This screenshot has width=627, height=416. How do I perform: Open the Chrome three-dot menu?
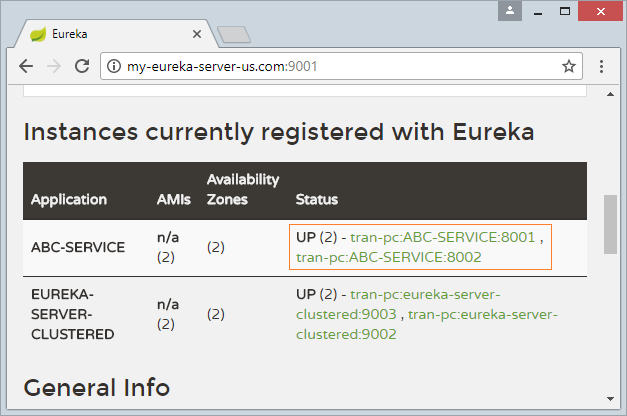(601, 66)
